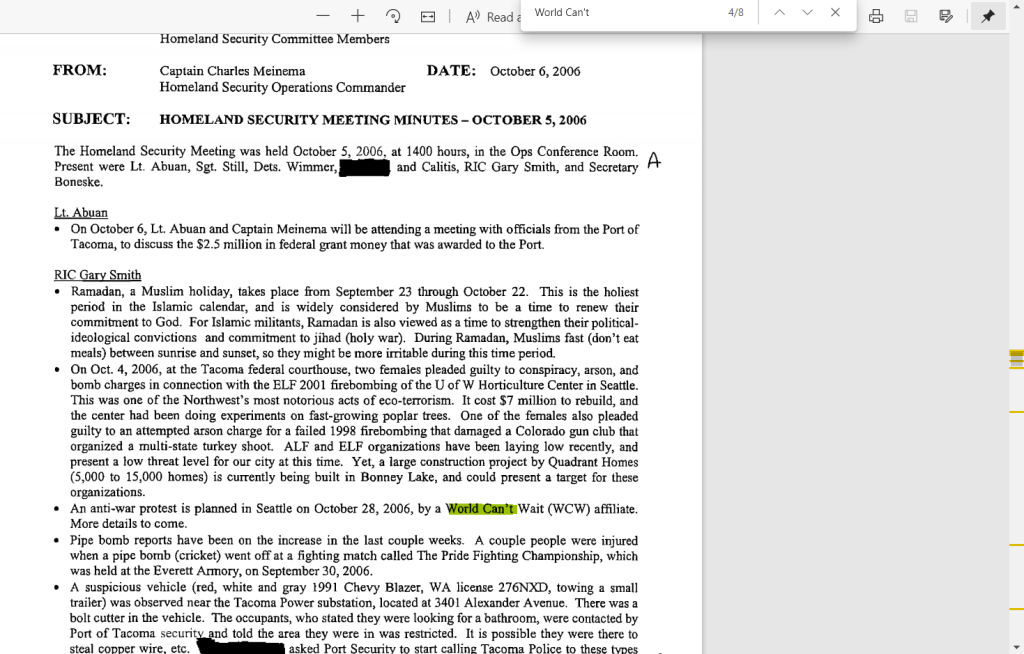
Task: Click the underlined RIC Gary Smith heading
Action: point(97,275)
